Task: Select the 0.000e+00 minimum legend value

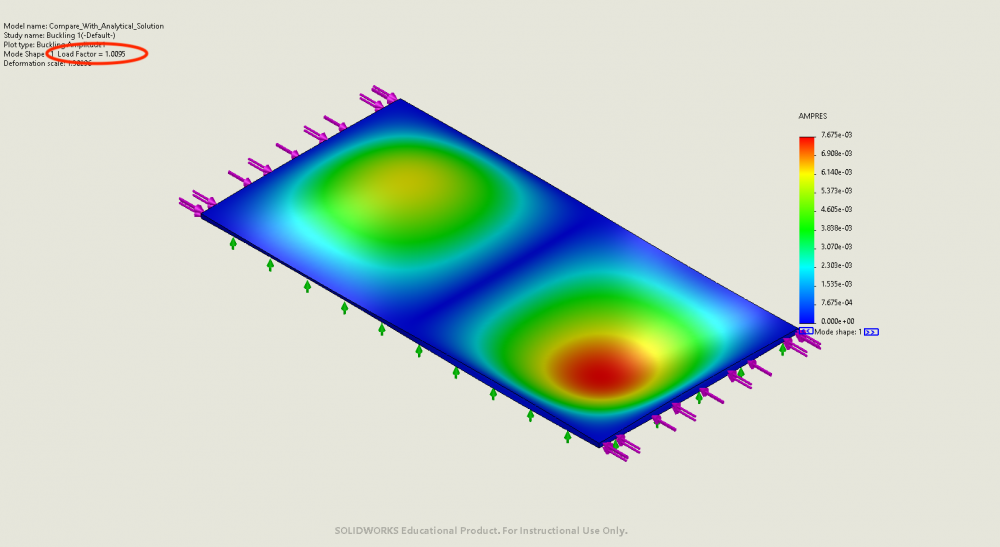Action: [x=836, y=321]
